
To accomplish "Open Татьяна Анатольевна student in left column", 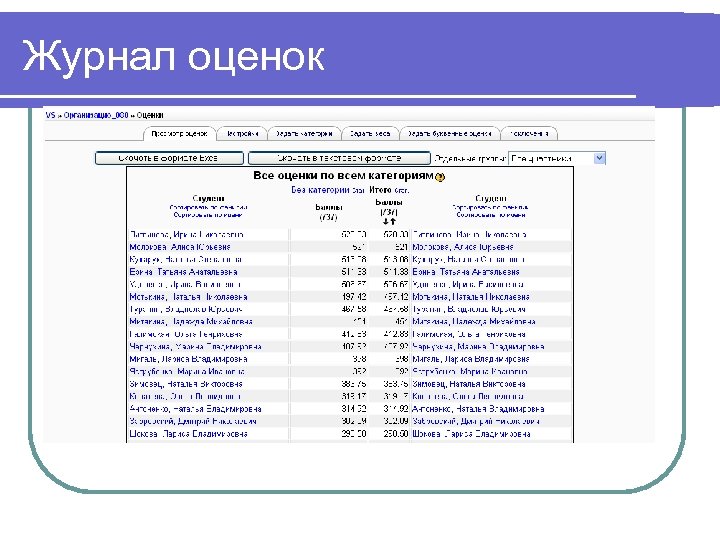I will pos(184,272).
